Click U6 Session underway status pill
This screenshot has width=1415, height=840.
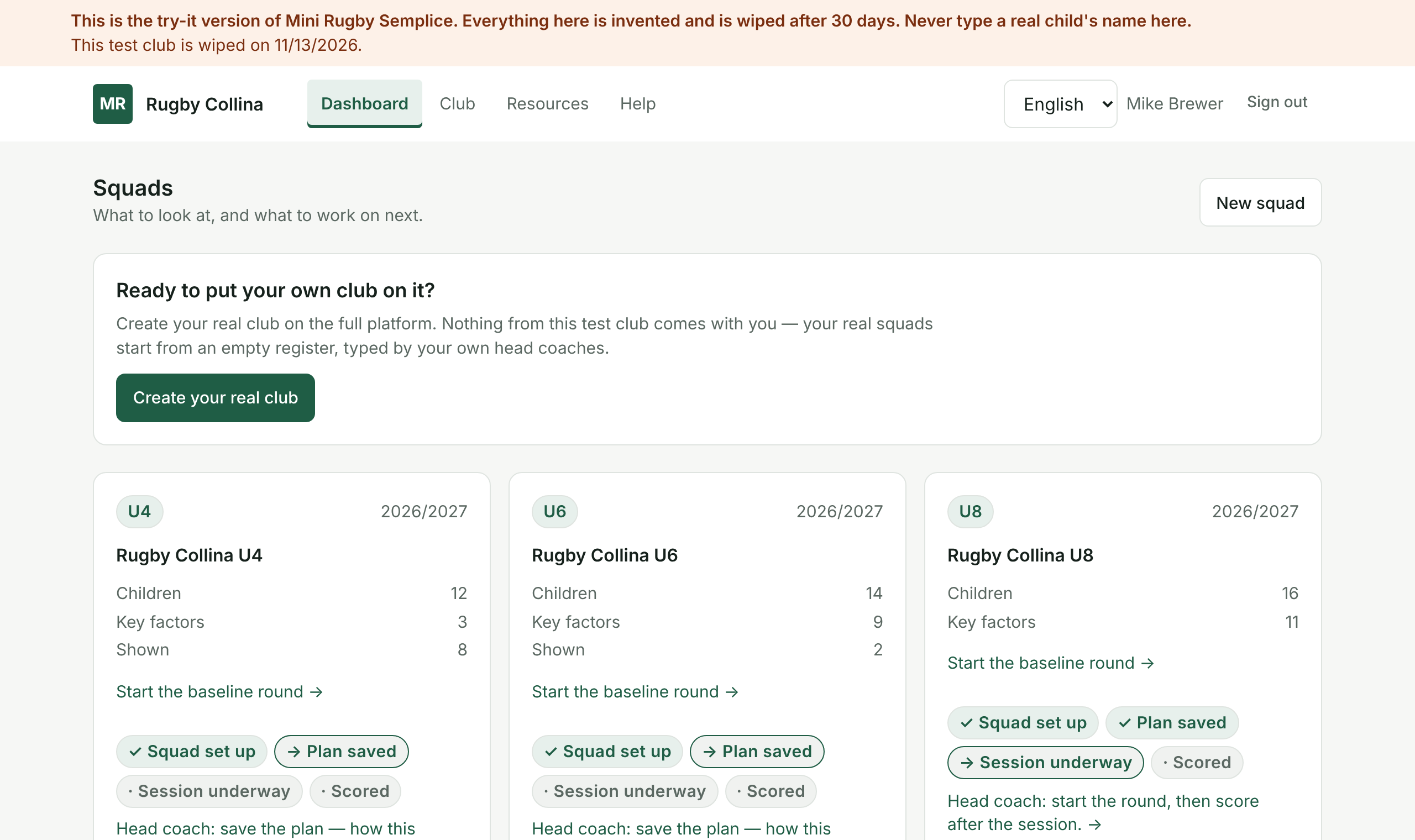click(x=625, y=791)
